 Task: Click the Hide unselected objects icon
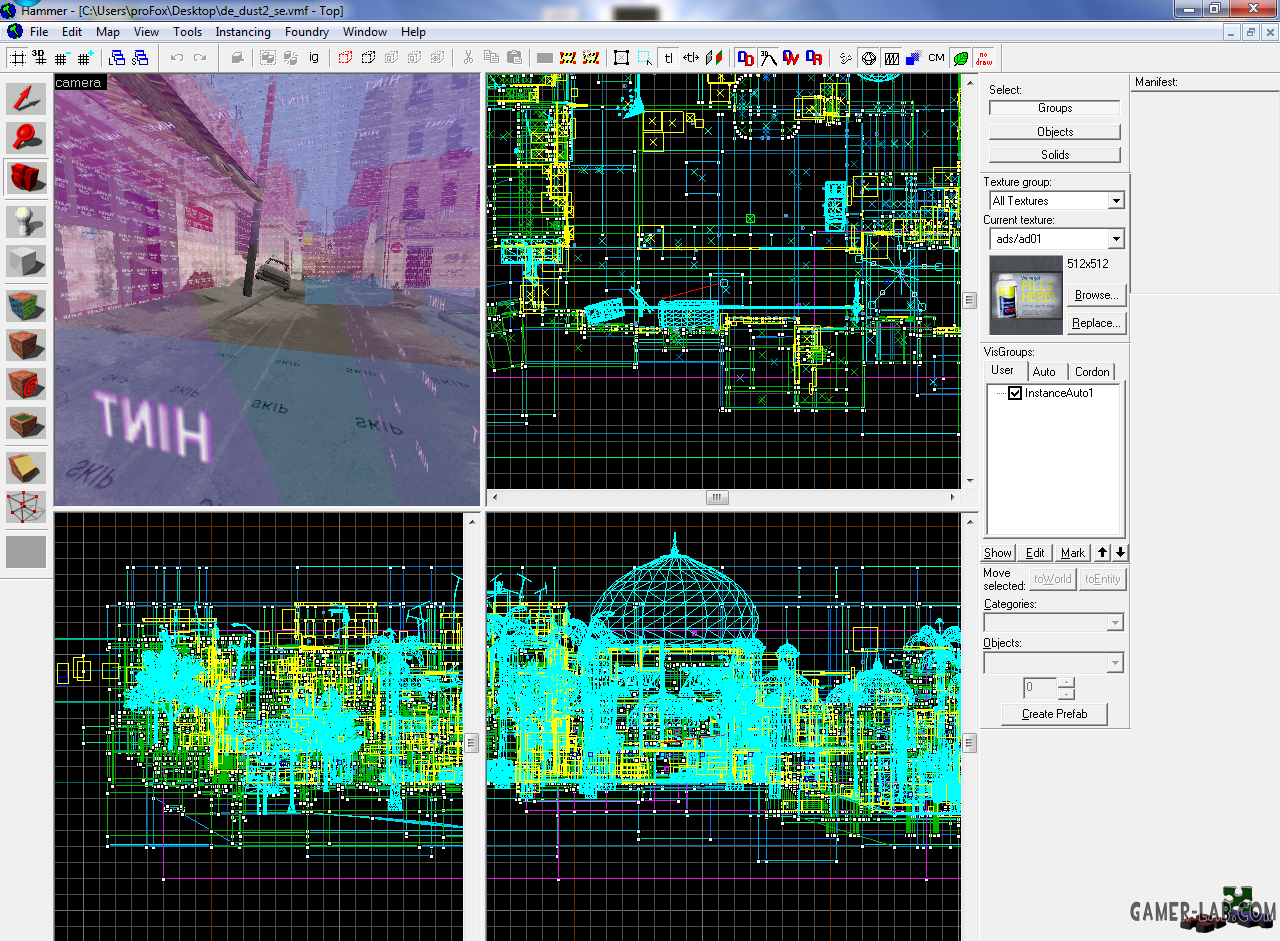click(368, 58)
